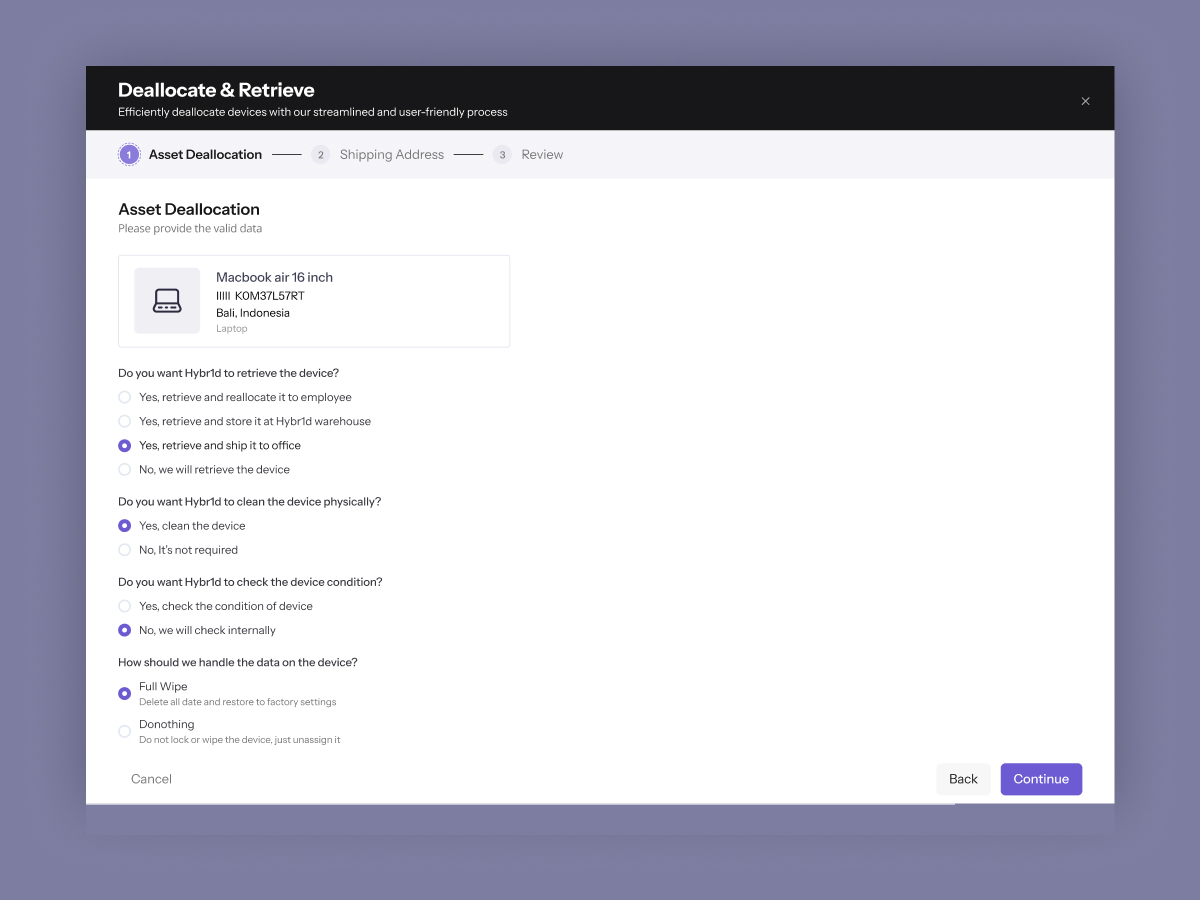Select retrieve and reallocate to employee
The width and height of the screenshot is (1200, 900).
click(x=125, y=397)
